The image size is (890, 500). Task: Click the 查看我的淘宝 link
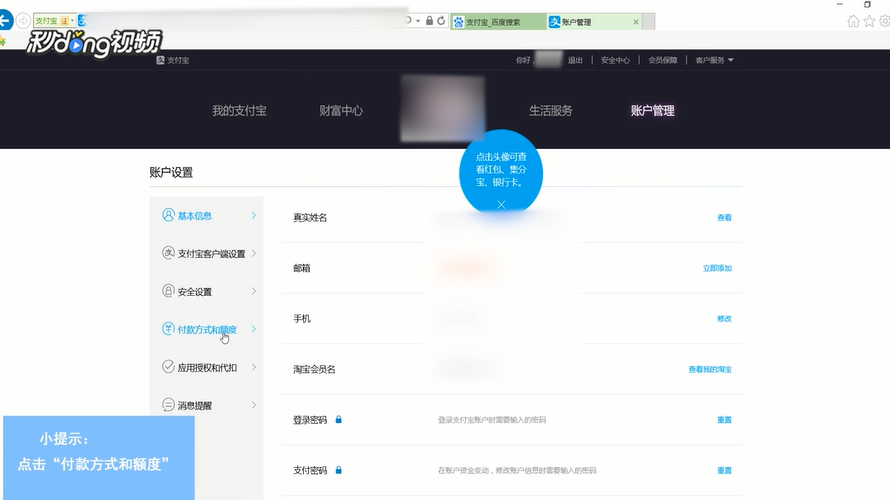pyautogui.click(x=710, y=369)
